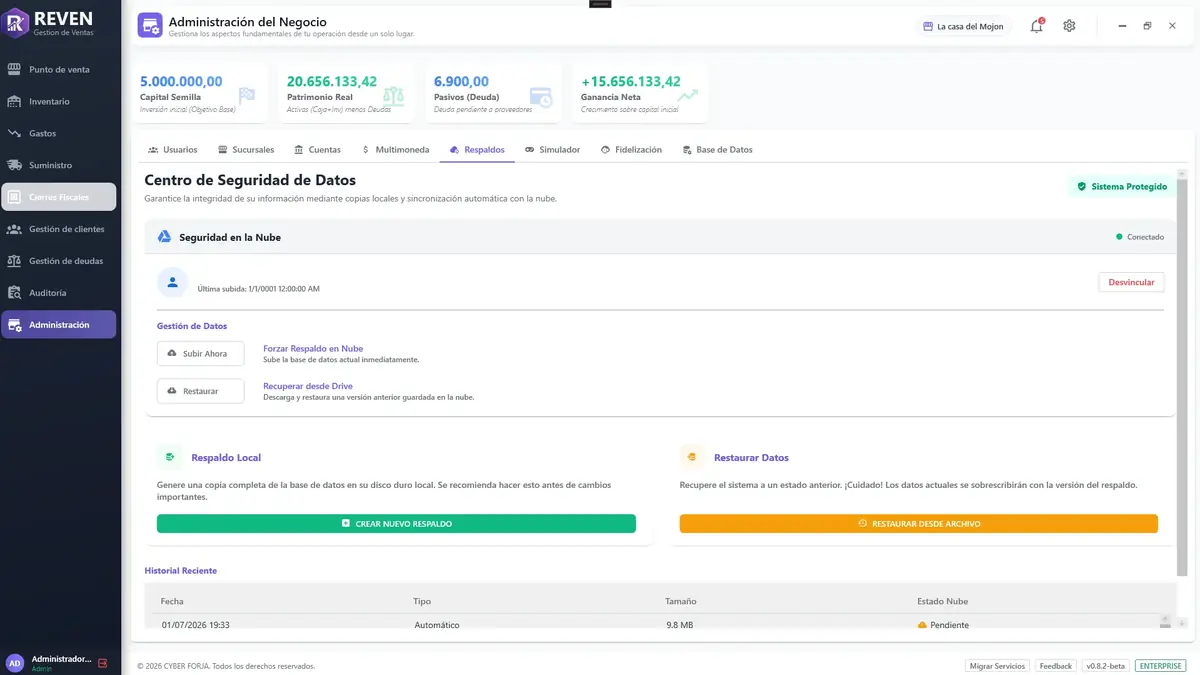Click RESTAURAR DESDE ARCHIVO

(919, 523)
